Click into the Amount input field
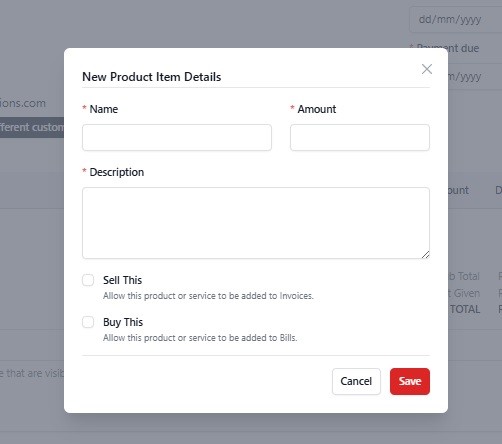The width and height of the screenshot is (502, 444). (x=360, y=137)
